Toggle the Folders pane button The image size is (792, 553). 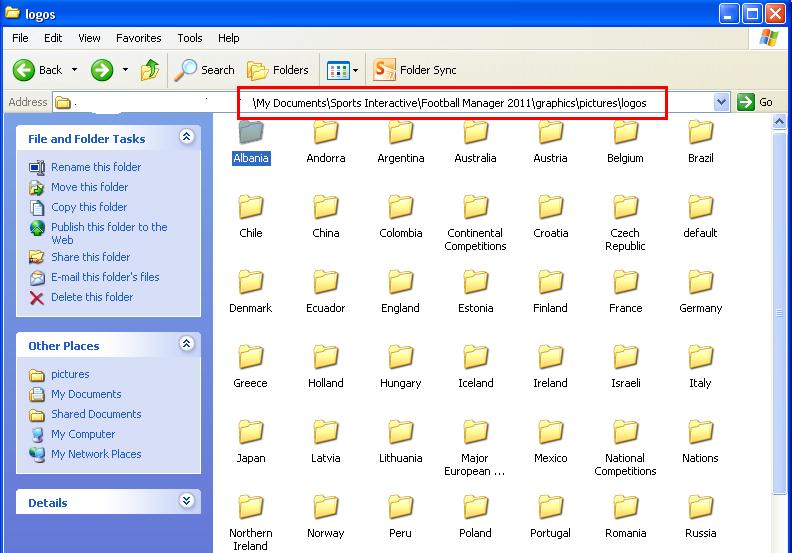click(278, 70)
